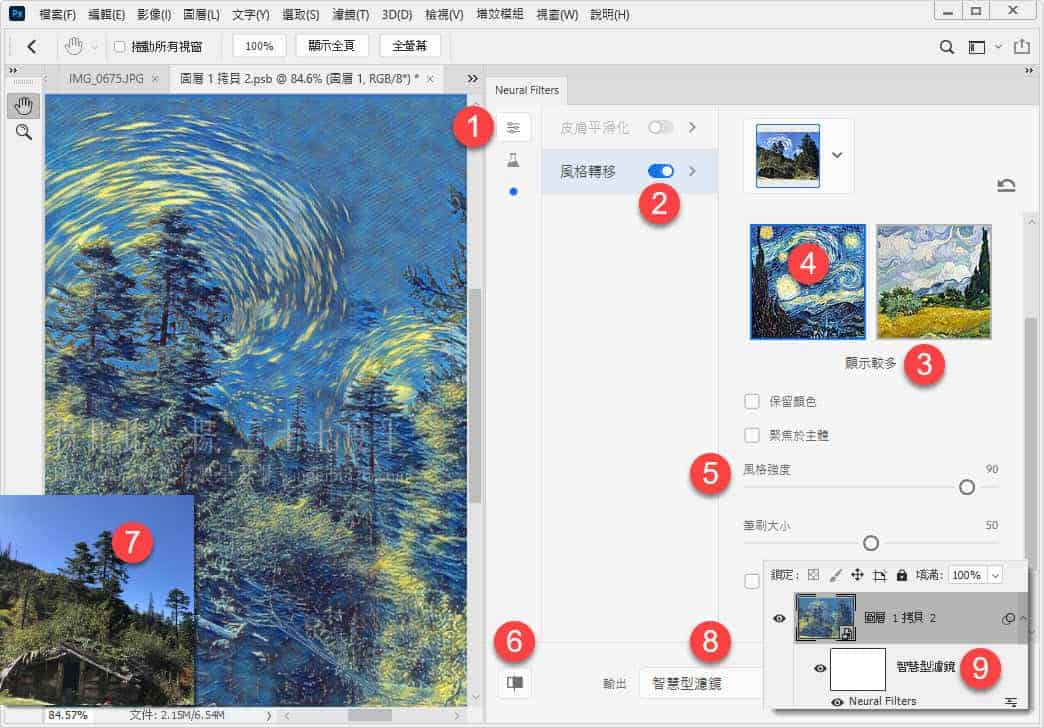The image size is (1044, 728).
Task: Click the 84.57% zoom level field
Action: [67, 715]
